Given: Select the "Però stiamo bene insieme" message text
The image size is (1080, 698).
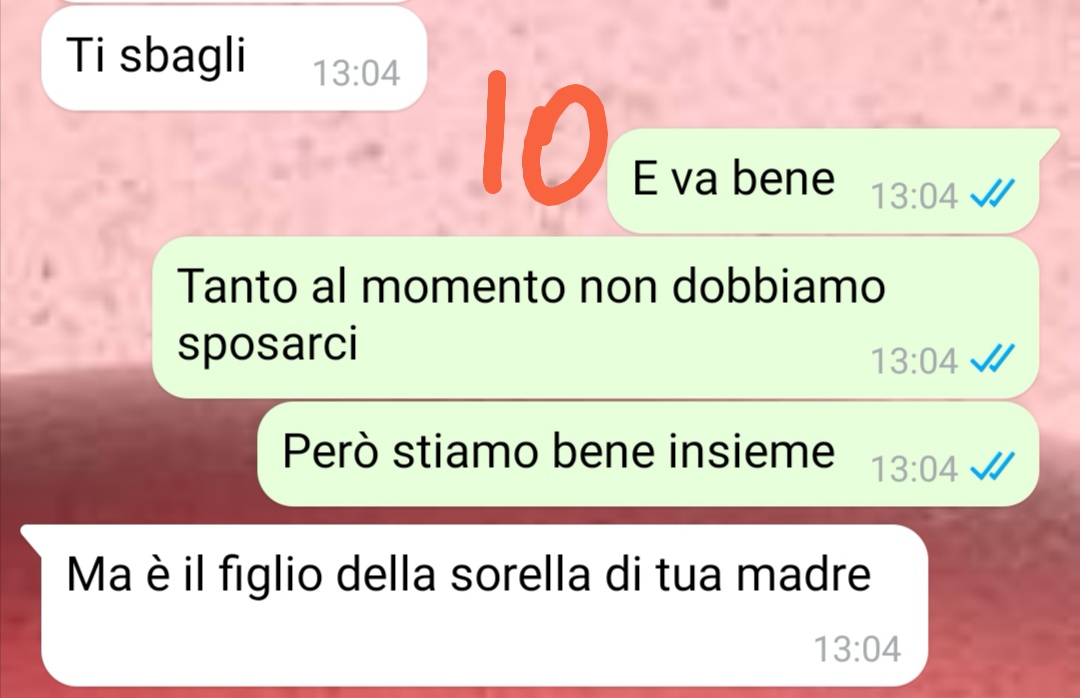Looking at the screenshot, I should (559, 452).
